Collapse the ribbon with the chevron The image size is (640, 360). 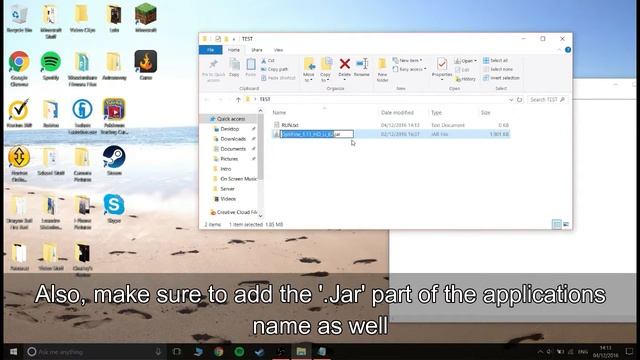tap(559, 50)
